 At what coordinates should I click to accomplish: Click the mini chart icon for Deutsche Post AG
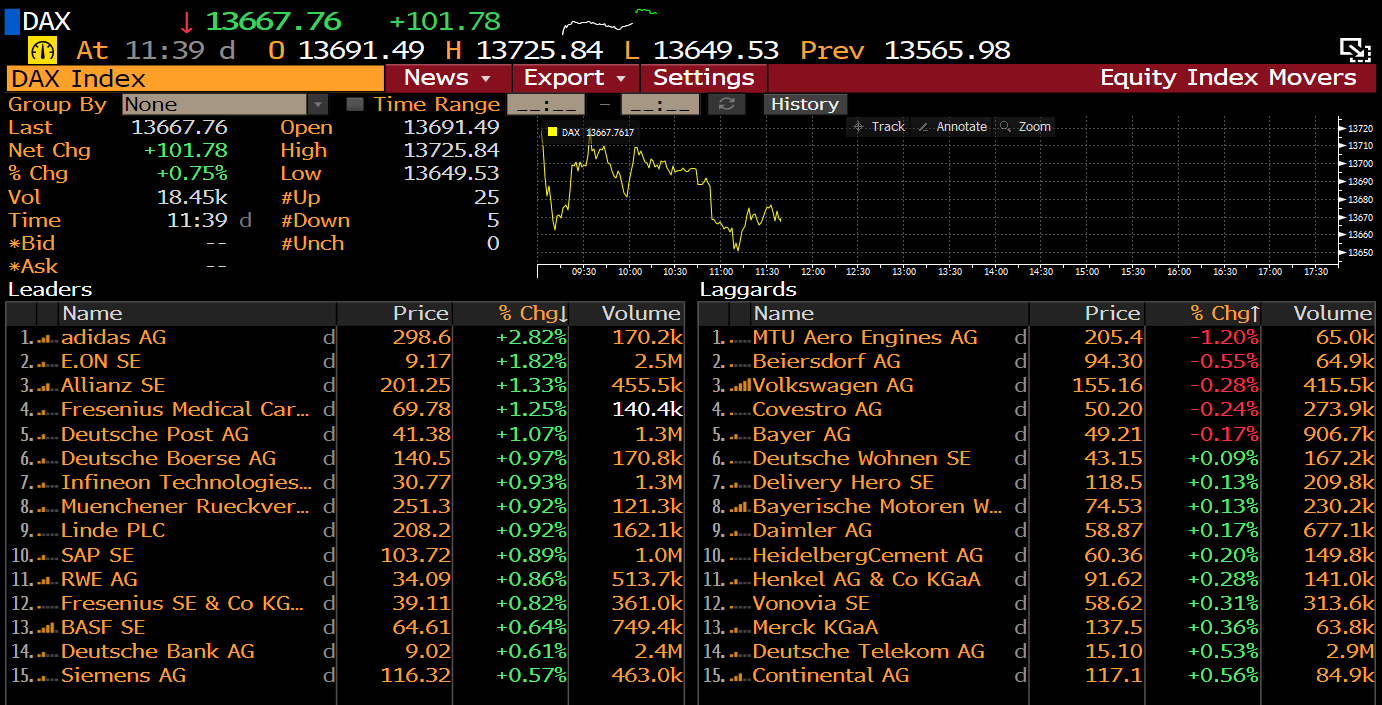[48, 436]
